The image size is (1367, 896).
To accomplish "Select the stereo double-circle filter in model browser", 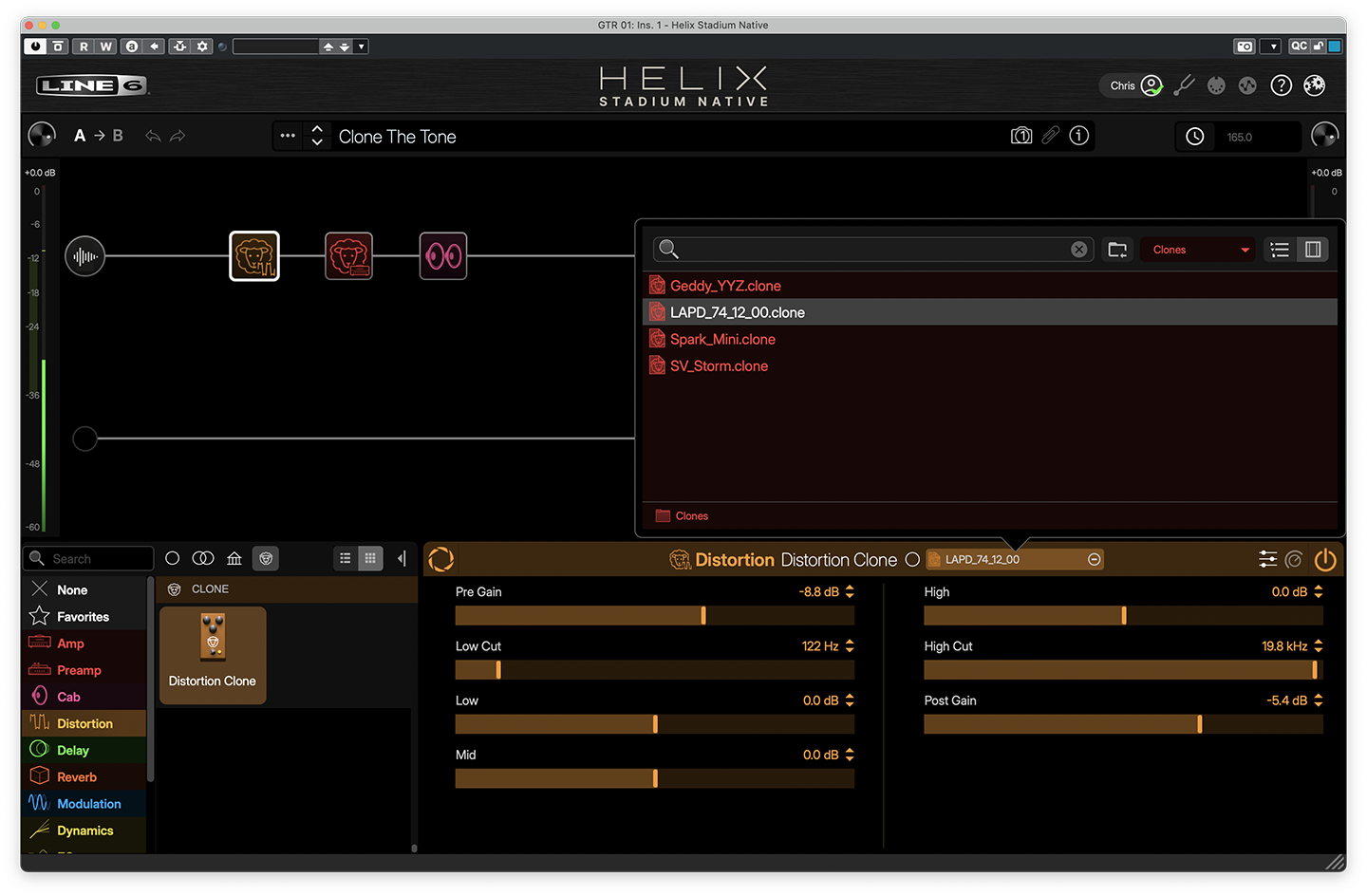I will (x=203, y=559).
